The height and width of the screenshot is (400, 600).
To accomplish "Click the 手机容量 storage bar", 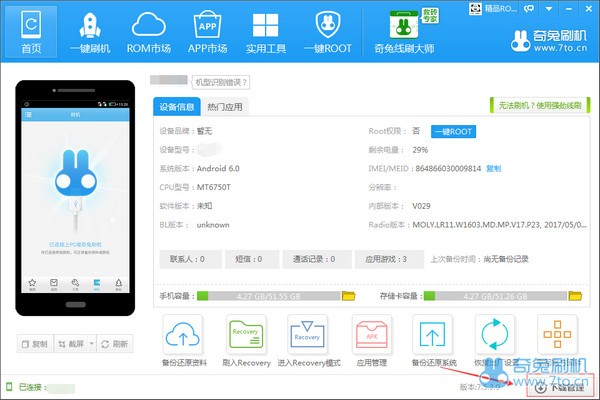I will pos(268,297).
